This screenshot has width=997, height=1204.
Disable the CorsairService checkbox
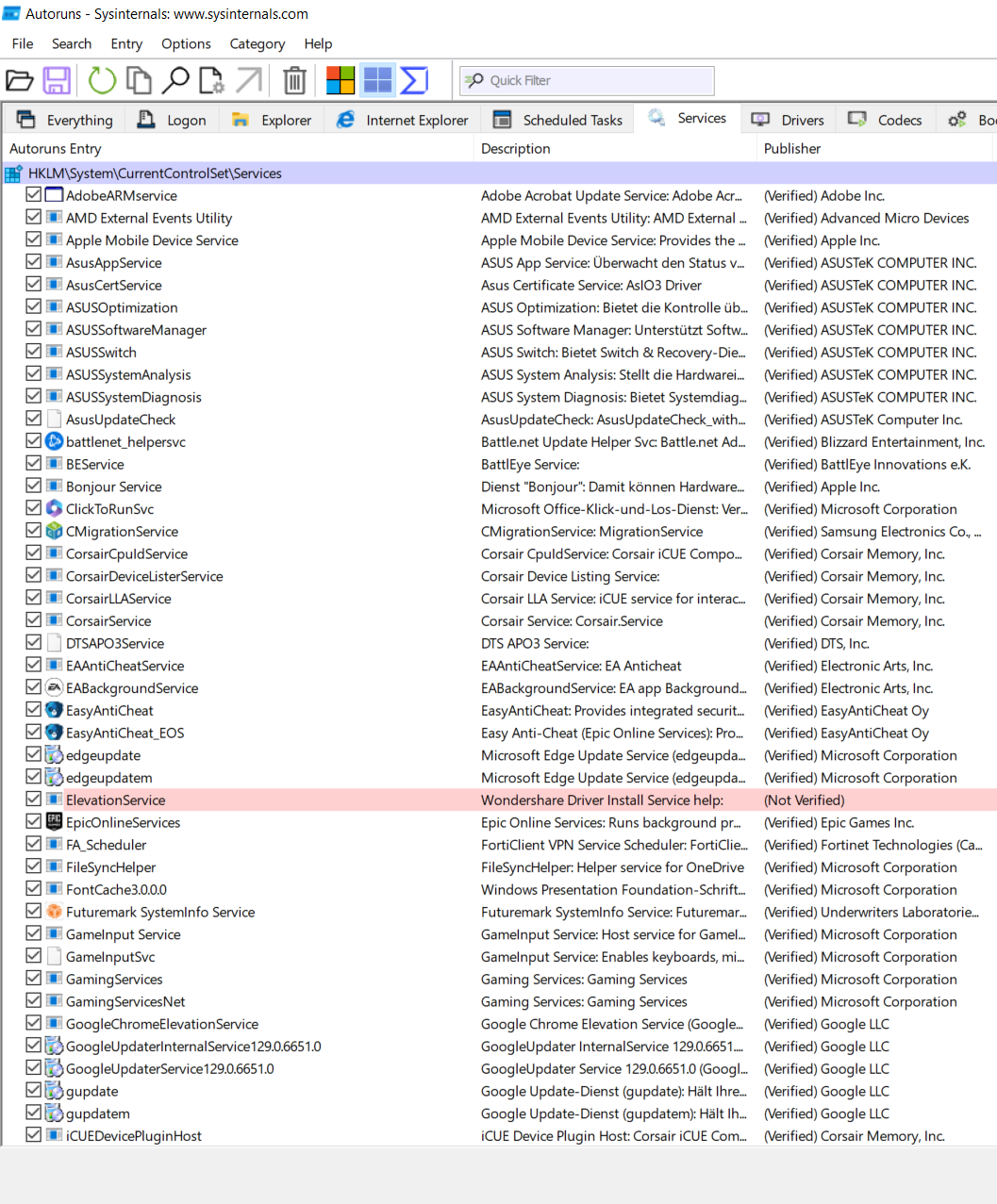34,619
